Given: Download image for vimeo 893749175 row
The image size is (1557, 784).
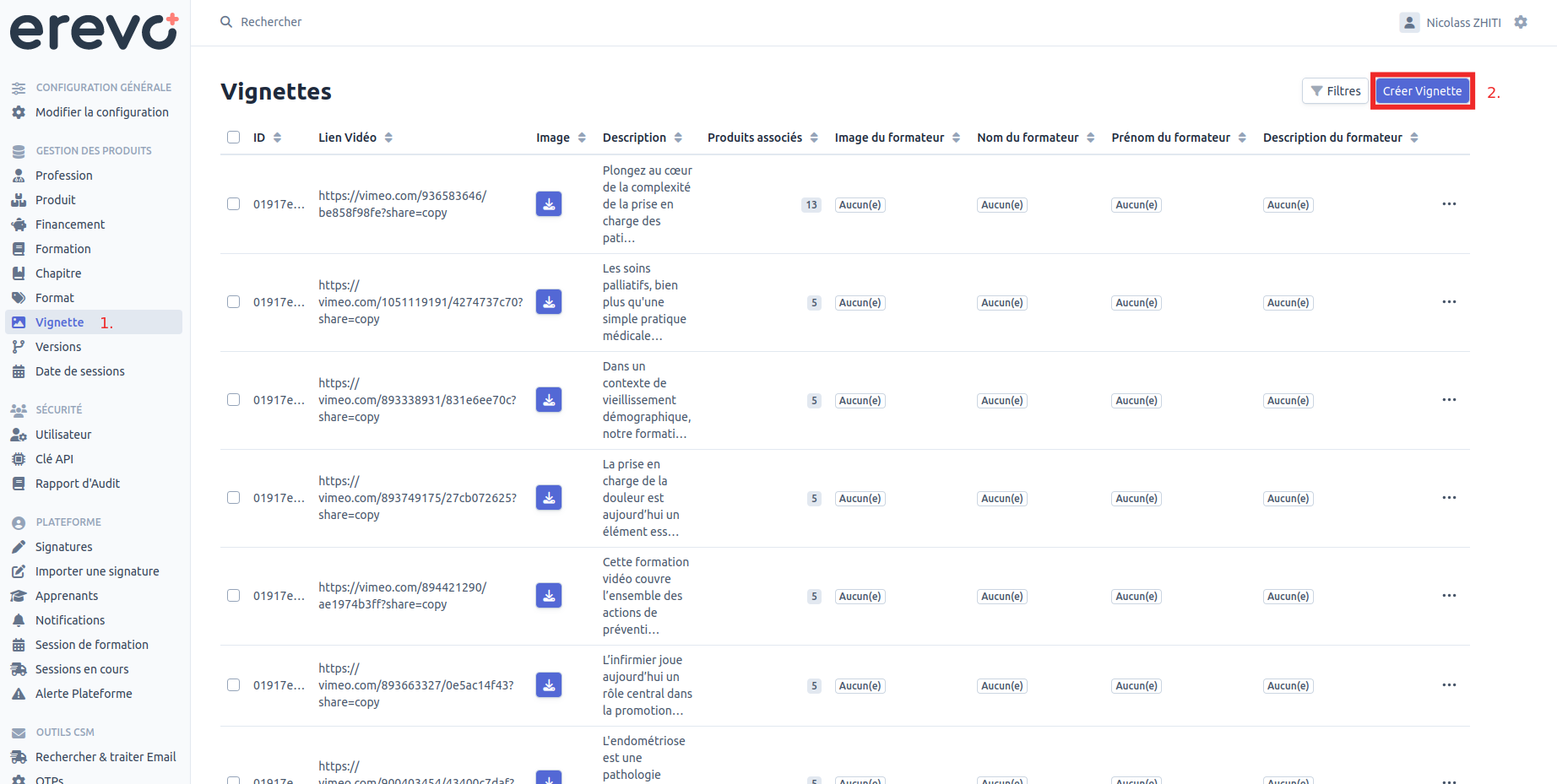Looking at the screenshot, I should click(x=549, y=498).
